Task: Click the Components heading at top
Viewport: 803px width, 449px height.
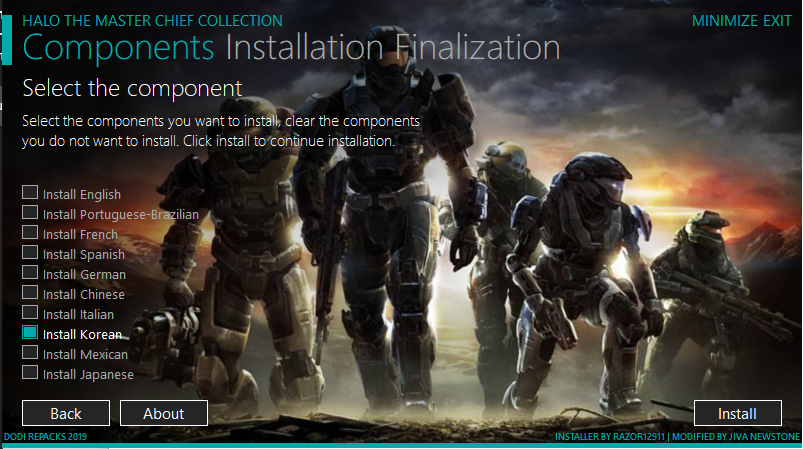Action: pyautogui.click(x=118, y=48)
